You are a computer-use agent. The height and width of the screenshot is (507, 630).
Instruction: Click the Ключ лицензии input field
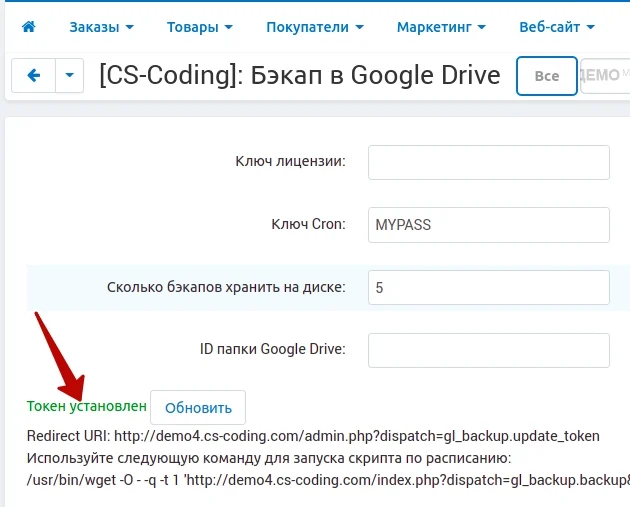click(489, 162)
